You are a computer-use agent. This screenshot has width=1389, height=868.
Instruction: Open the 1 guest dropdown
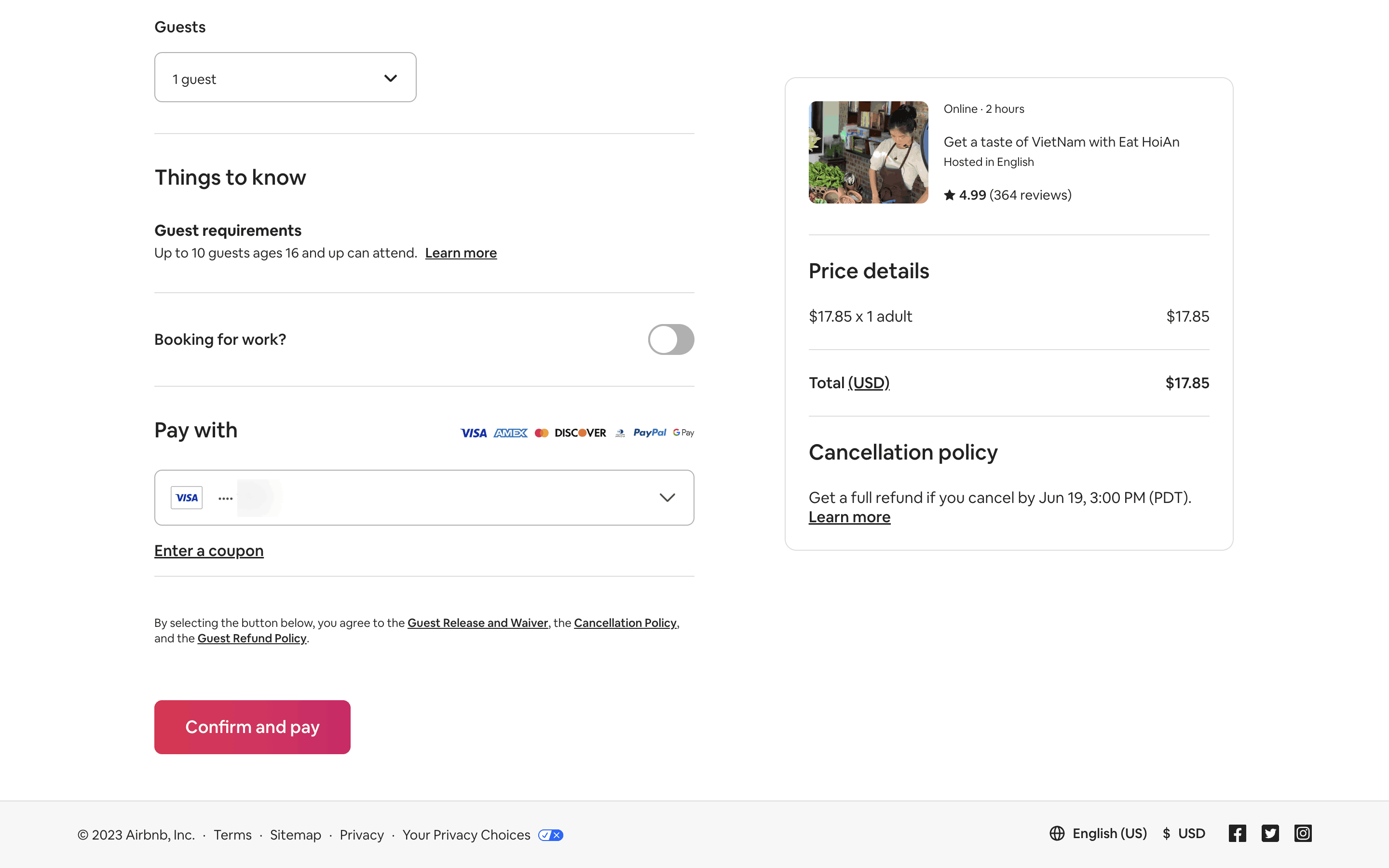[x=285, y=78]
